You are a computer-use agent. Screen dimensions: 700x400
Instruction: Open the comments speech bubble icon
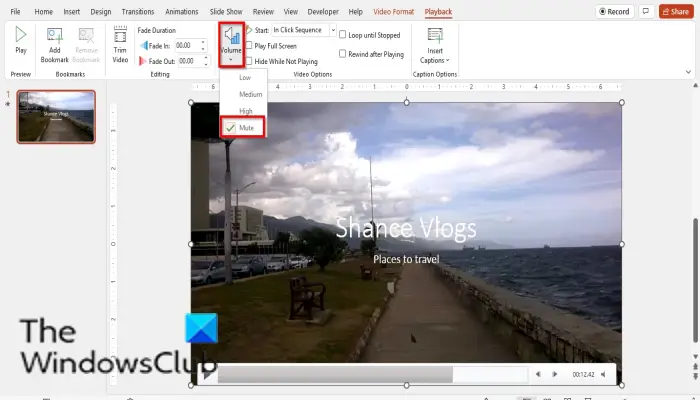[x=646, y=12]
